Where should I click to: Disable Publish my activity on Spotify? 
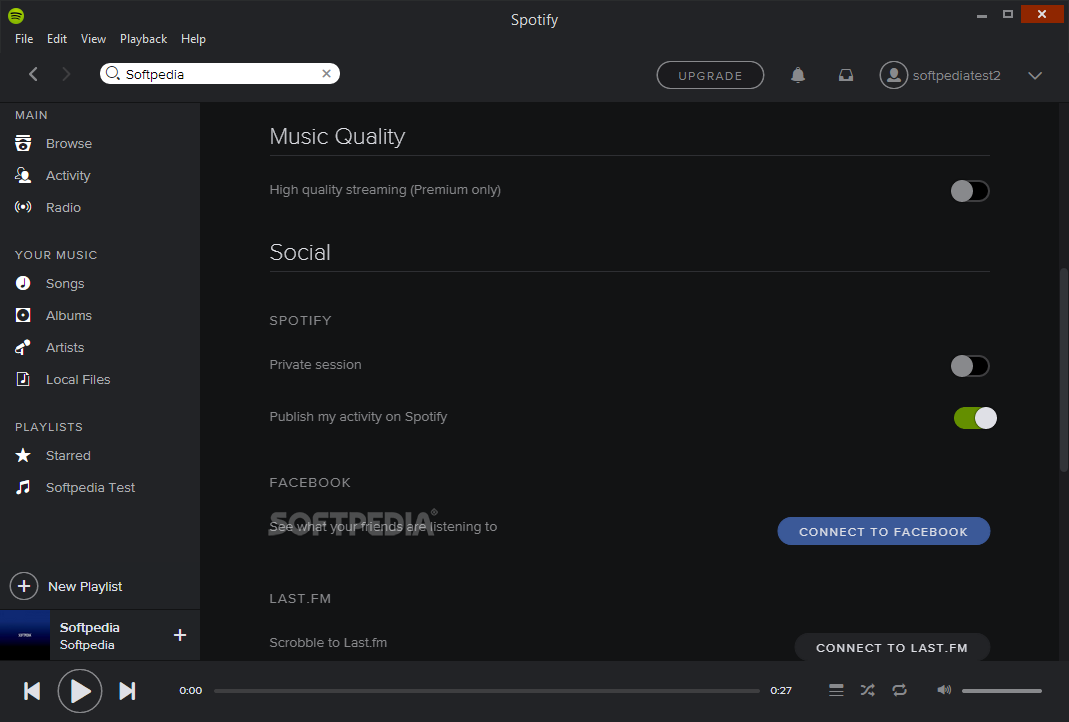tap(975, 418)
